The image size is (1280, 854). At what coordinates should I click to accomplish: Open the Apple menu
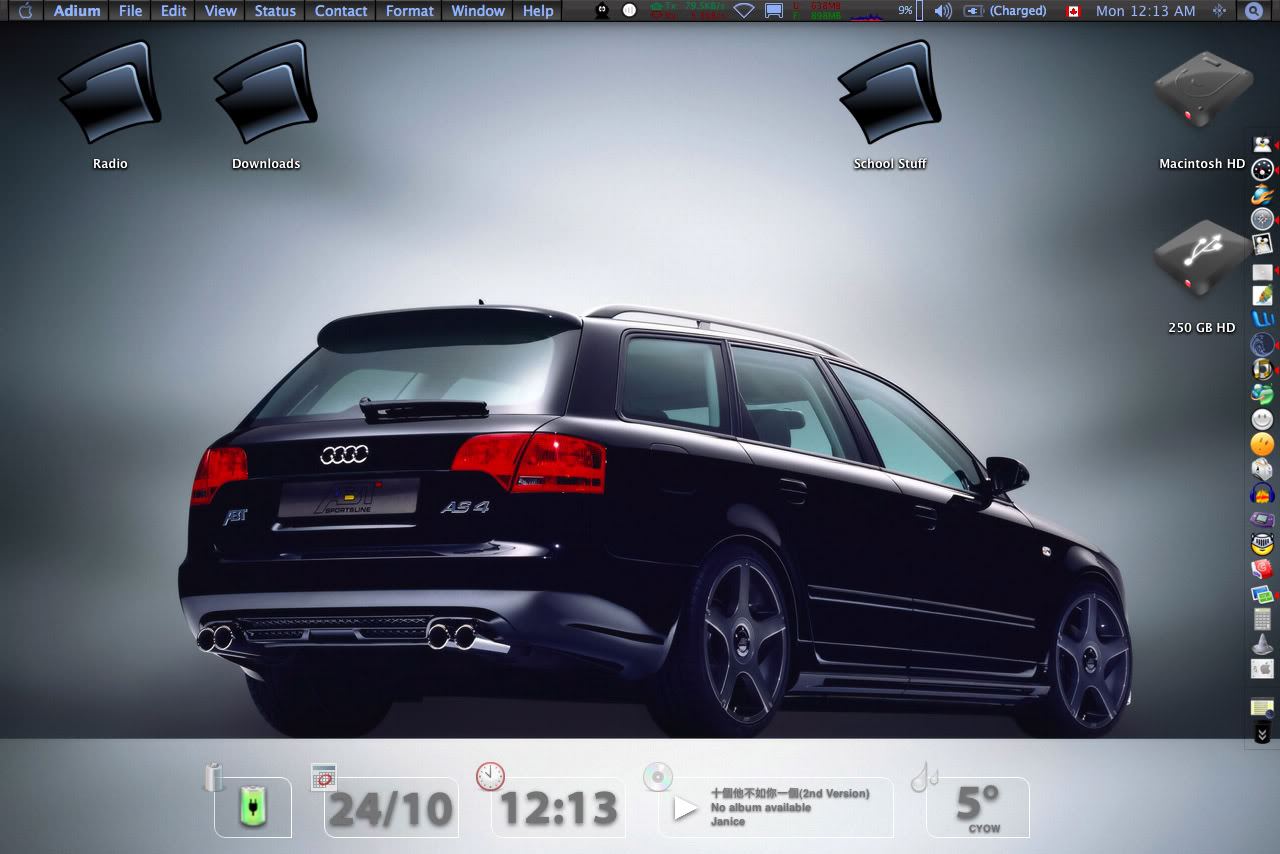[x=25, y=11]
